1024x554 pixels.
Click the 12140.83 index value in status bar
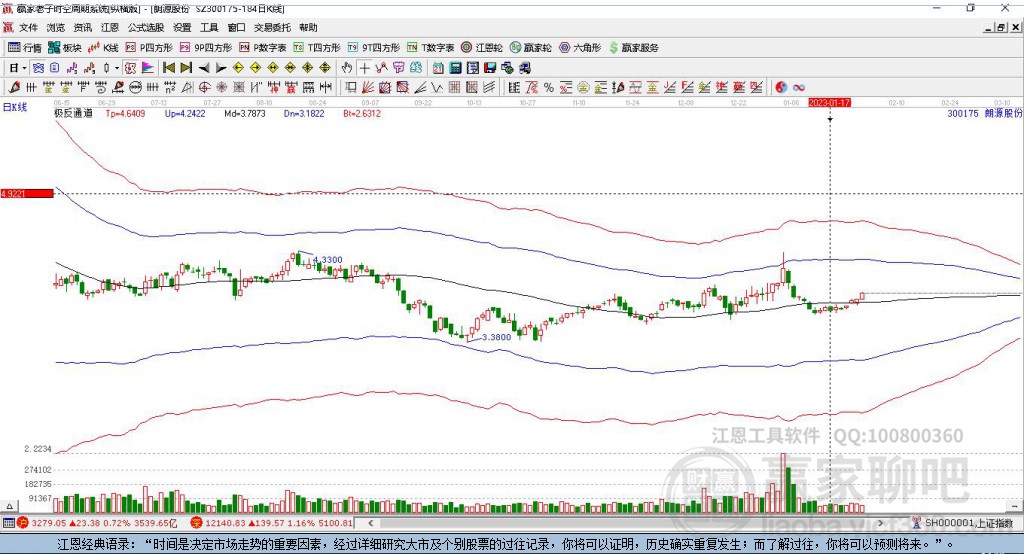pyautogui.click(x=225, y=523)
